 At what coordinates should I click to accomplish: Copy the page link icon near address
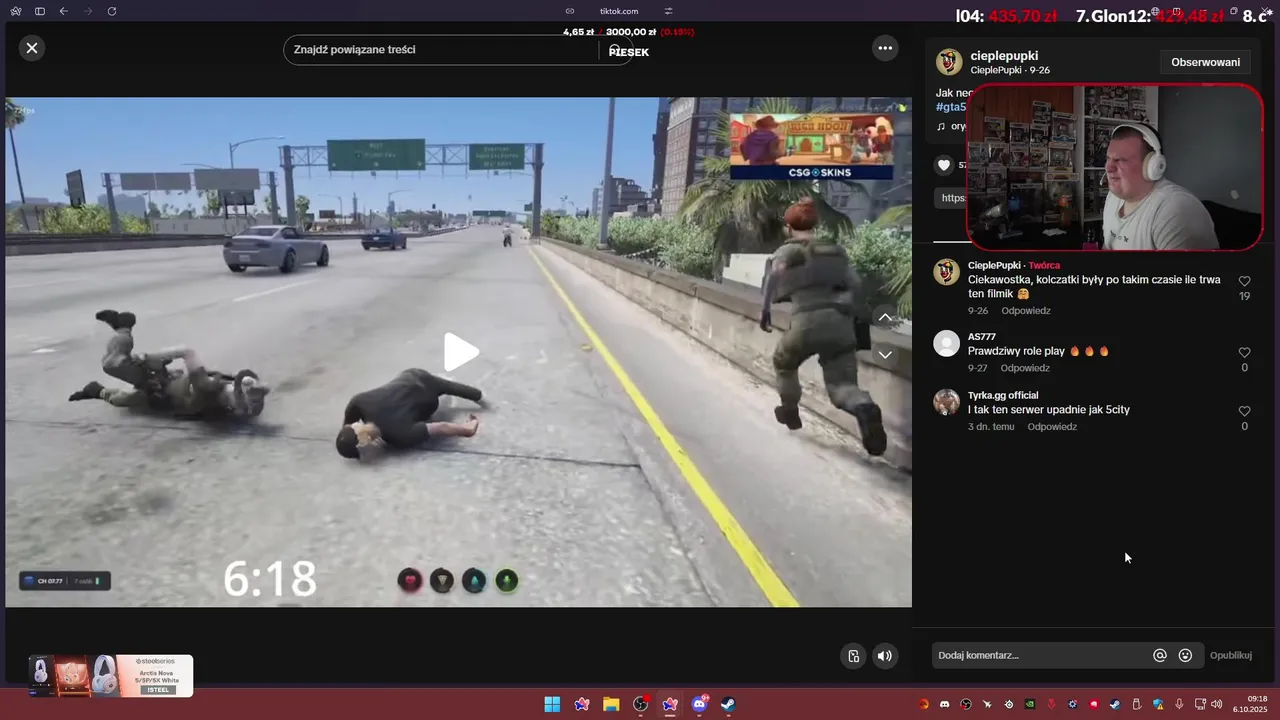point(570,11)
